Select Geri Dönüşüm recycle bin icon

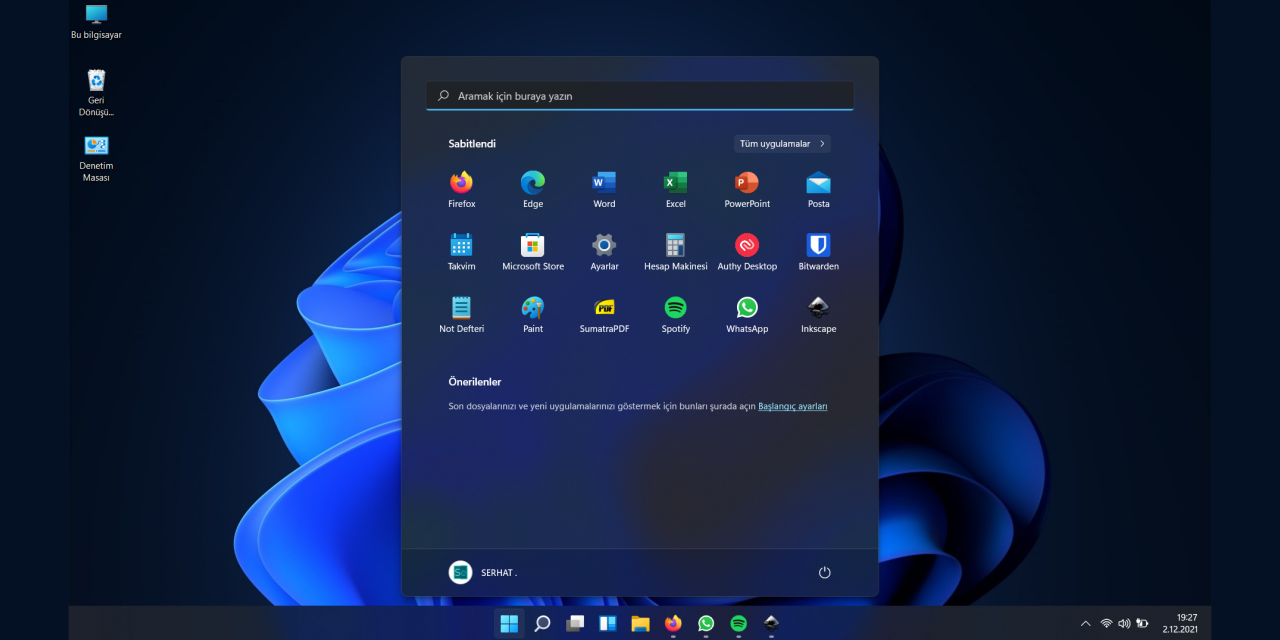point(96,93)
